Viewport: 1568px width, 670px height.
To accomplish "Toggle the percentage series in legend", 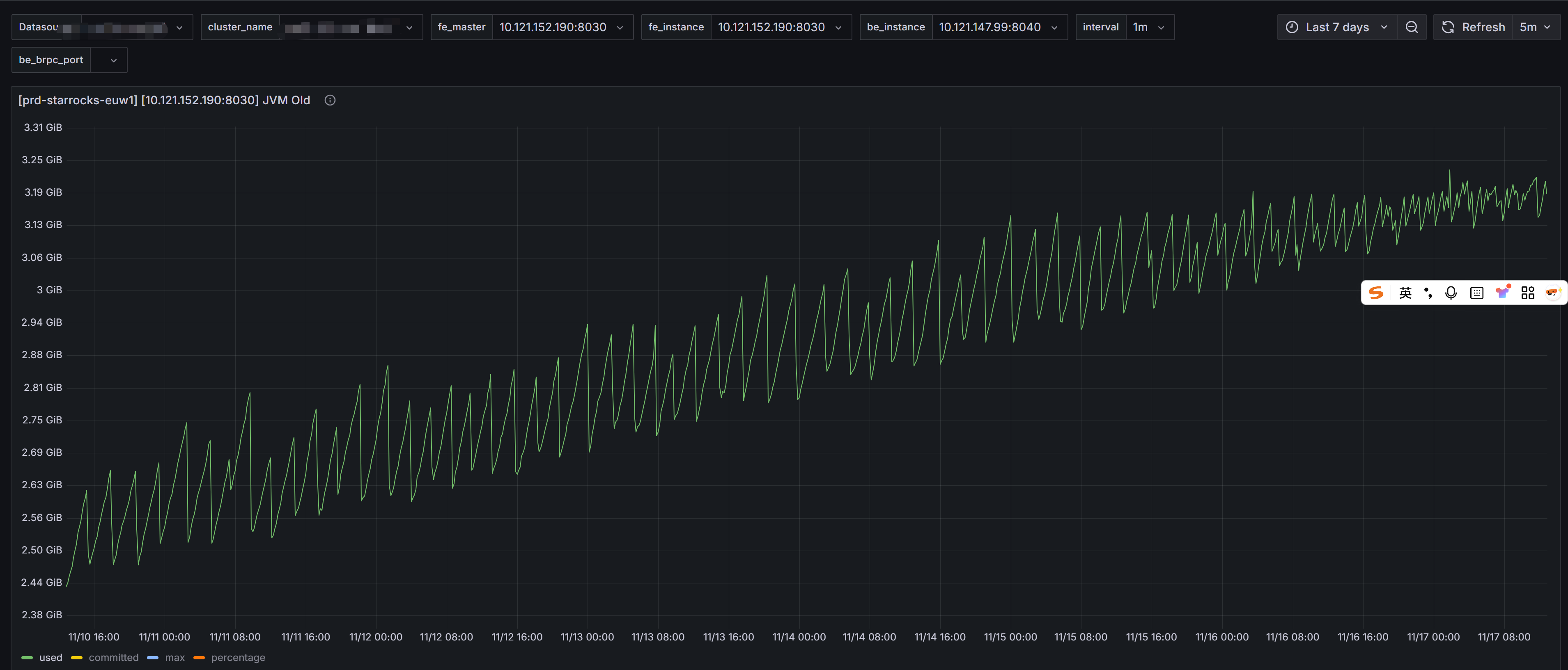I will pyautogui.click(x=237, y=658).
